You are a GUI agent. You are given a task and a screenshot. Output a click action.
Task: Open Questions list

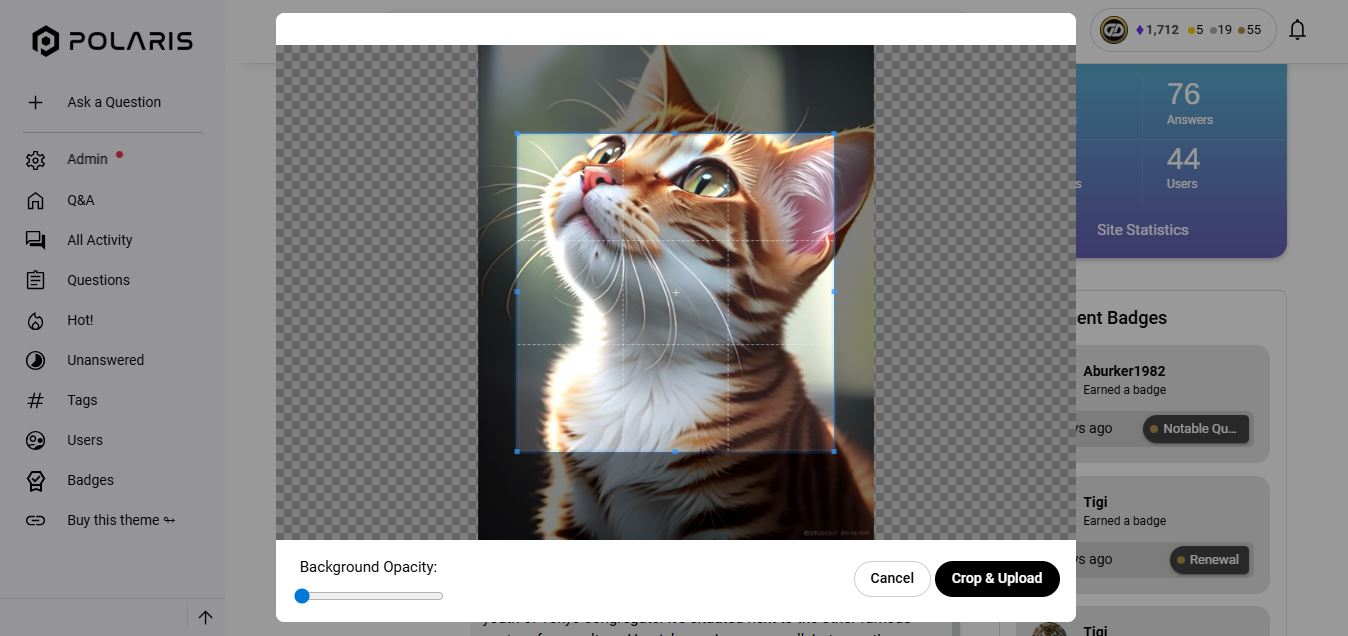coord(98,280)
